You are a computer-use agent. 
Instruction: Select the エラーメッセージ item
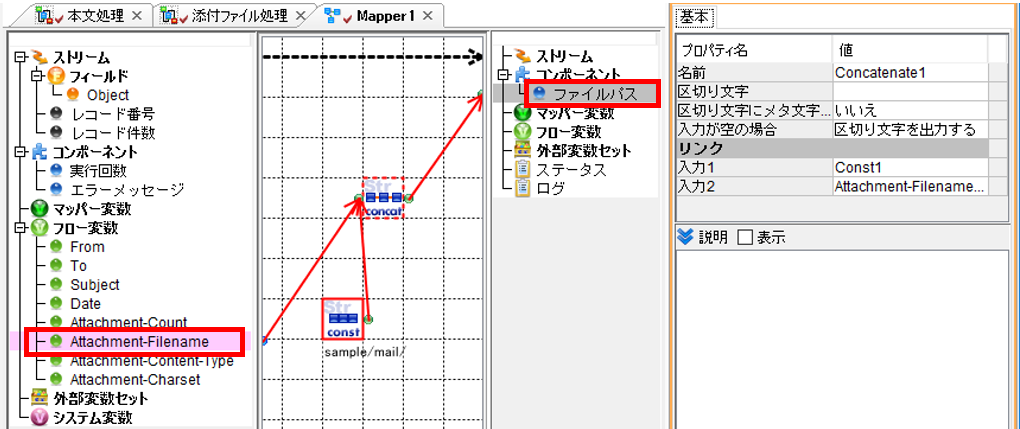(127, 190)
